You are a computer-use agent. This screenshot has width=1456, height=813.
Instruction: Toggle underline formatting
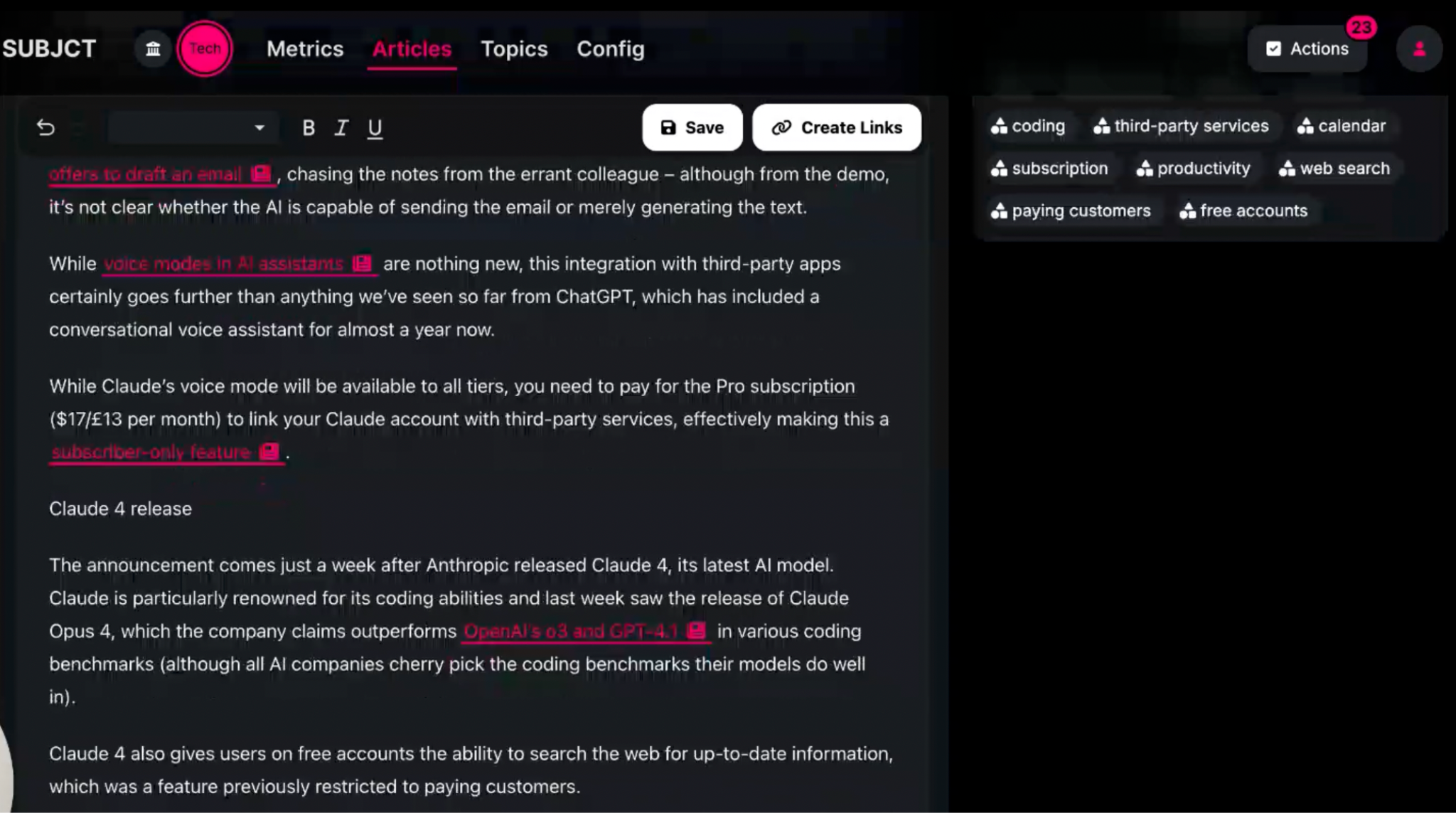pyautogui.click(x=375, y=129)
